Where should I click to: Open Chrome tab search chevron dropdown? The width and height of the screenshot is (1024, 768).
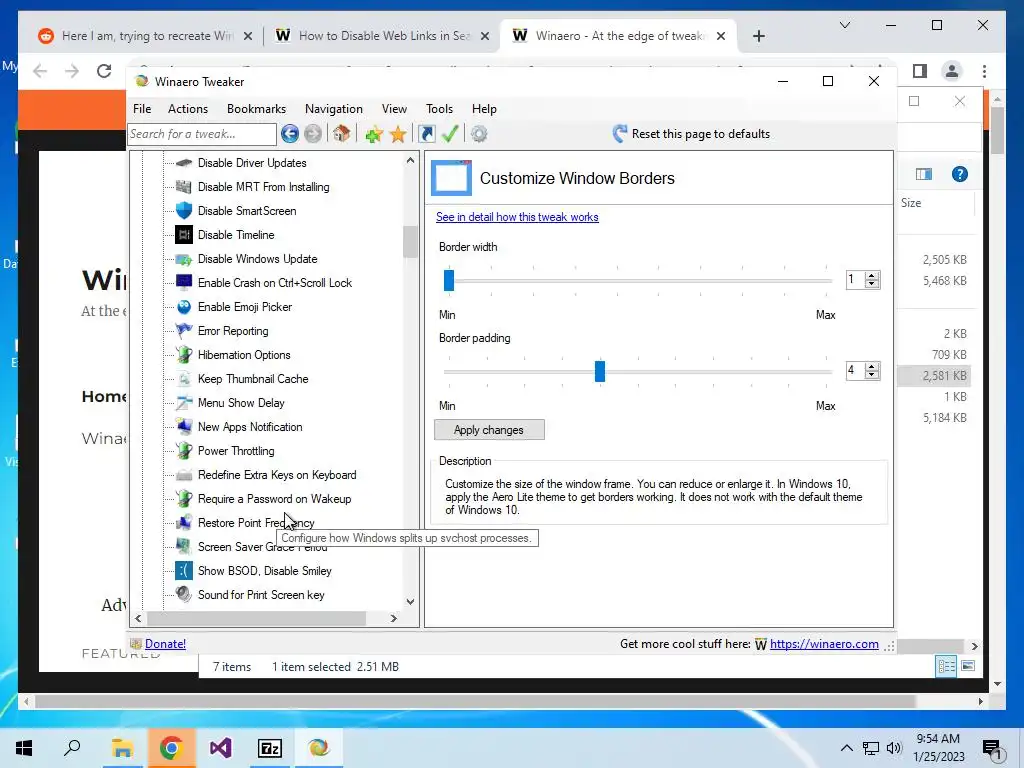(844, 25)
